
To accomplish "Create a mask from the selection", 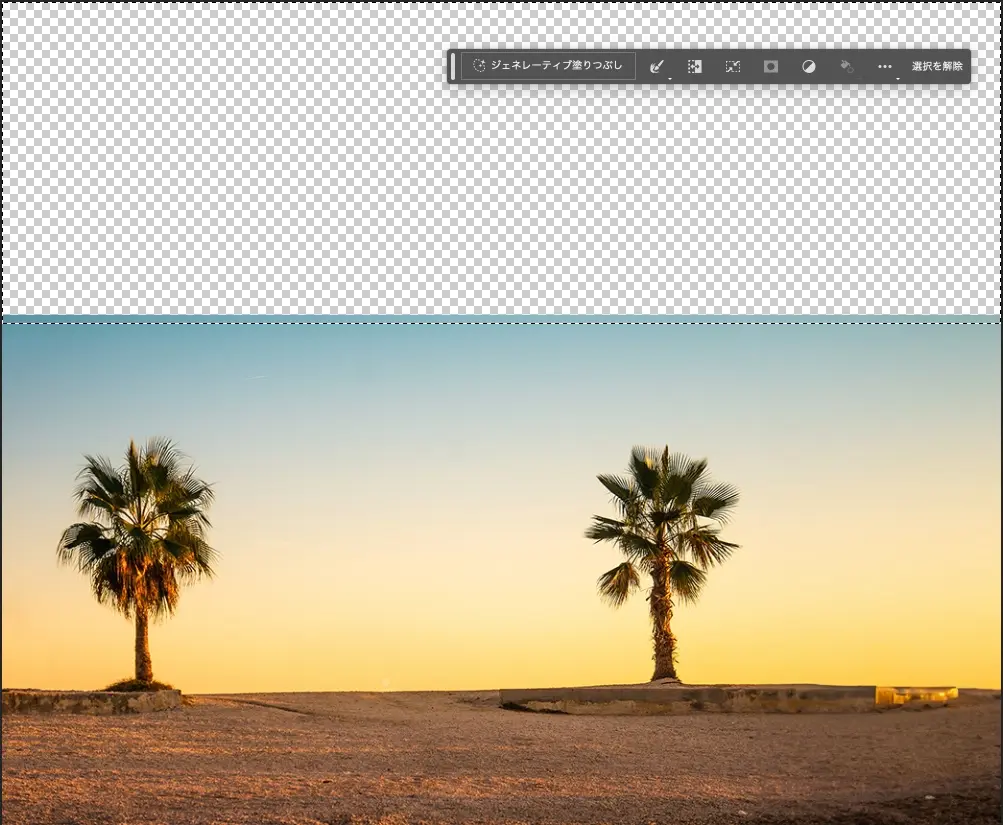I will 771,67.
